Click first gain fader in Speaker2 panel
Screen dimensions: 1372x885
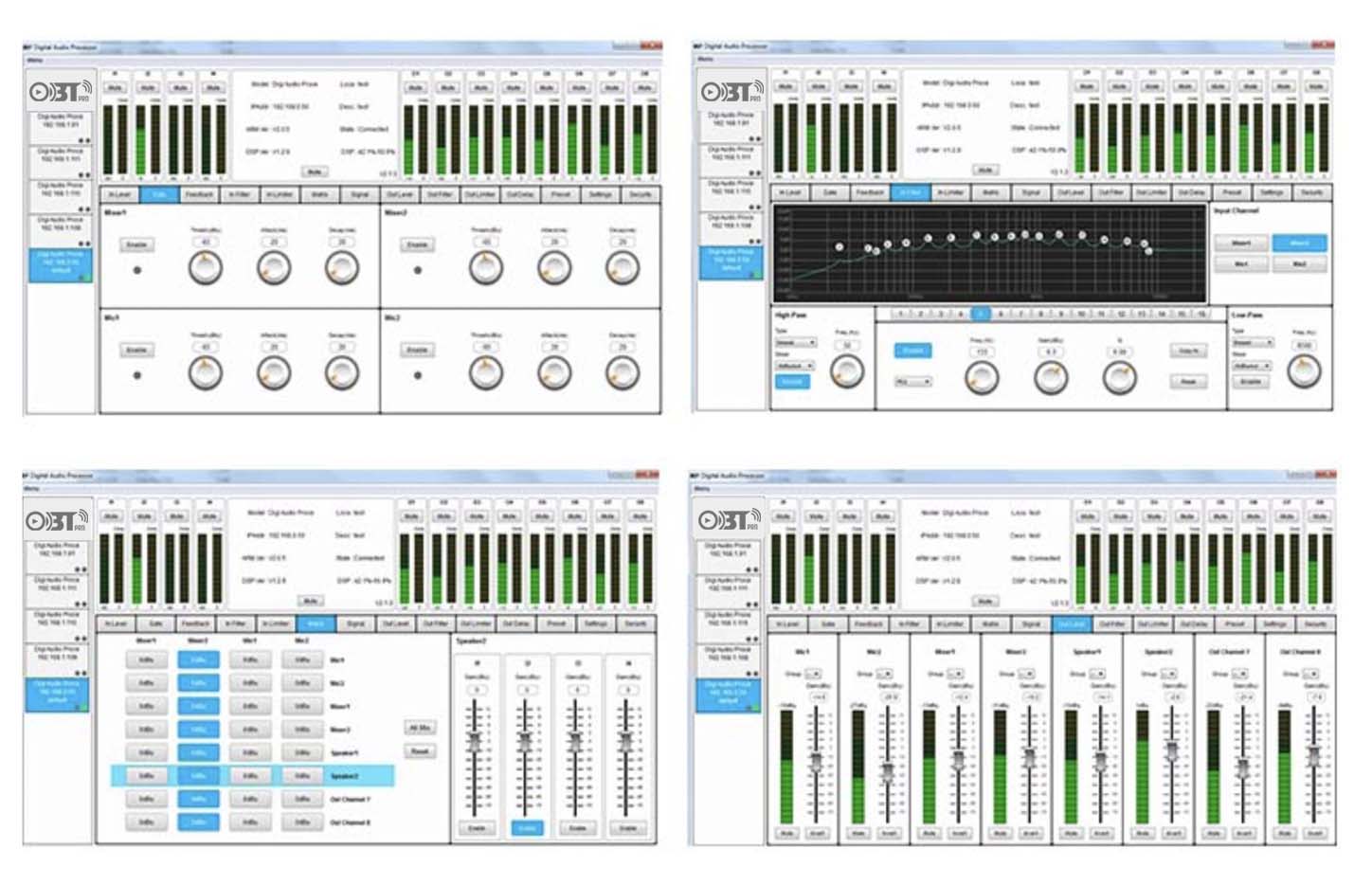477,743
